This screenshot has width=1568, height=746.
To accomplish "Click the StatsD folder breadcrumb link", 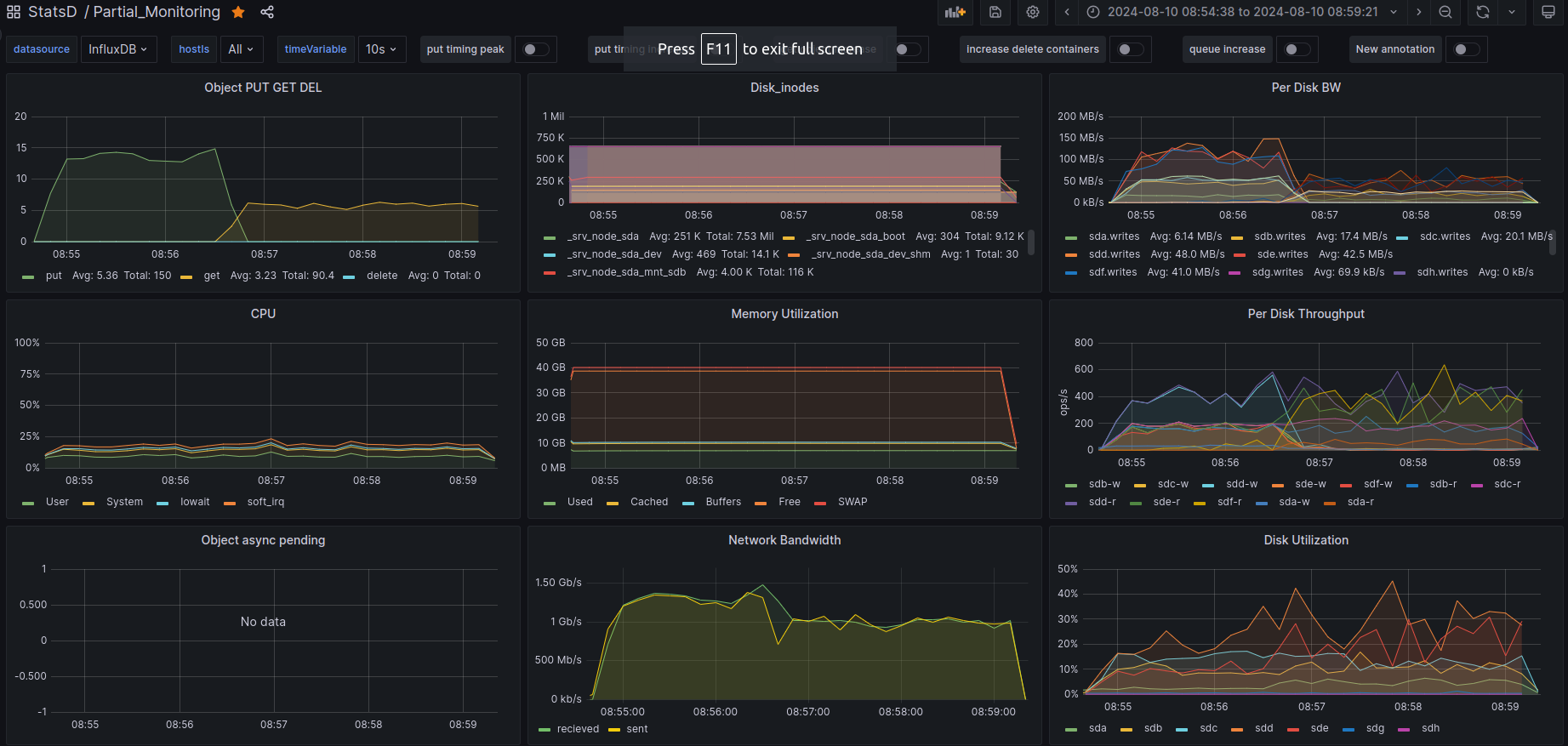I will tap(52, 12).
